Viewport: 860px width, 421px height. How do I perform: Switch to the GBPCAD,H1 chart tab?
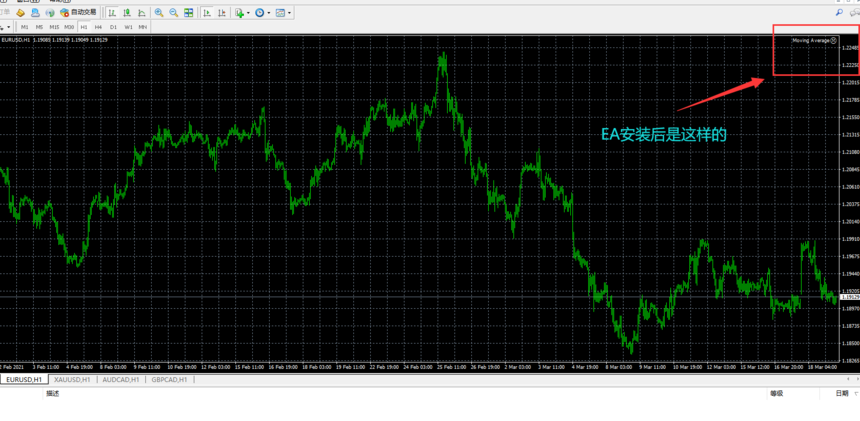169,380
